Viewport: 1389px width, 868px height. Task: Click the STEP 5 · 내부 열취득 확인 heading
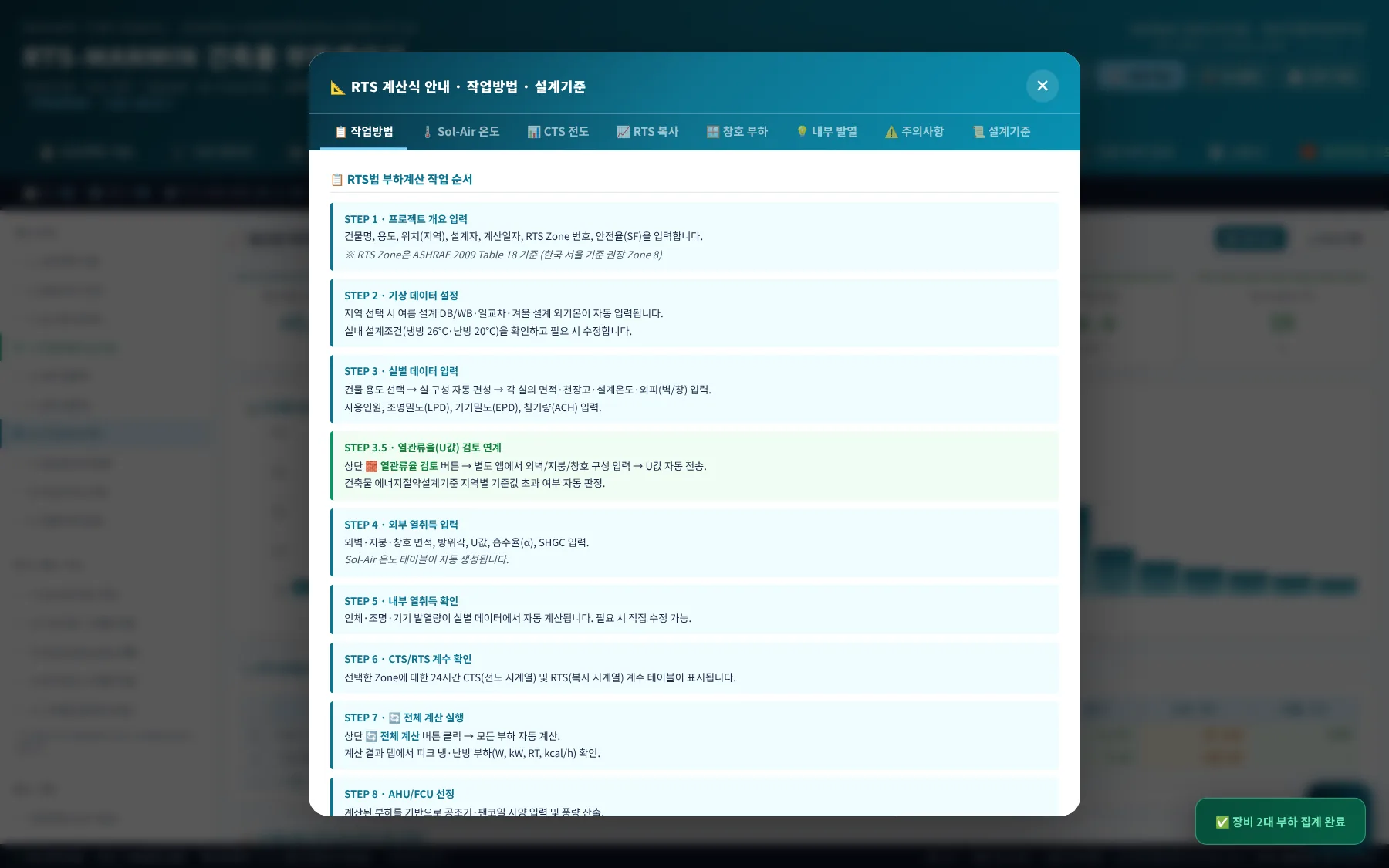click(401, 601)
